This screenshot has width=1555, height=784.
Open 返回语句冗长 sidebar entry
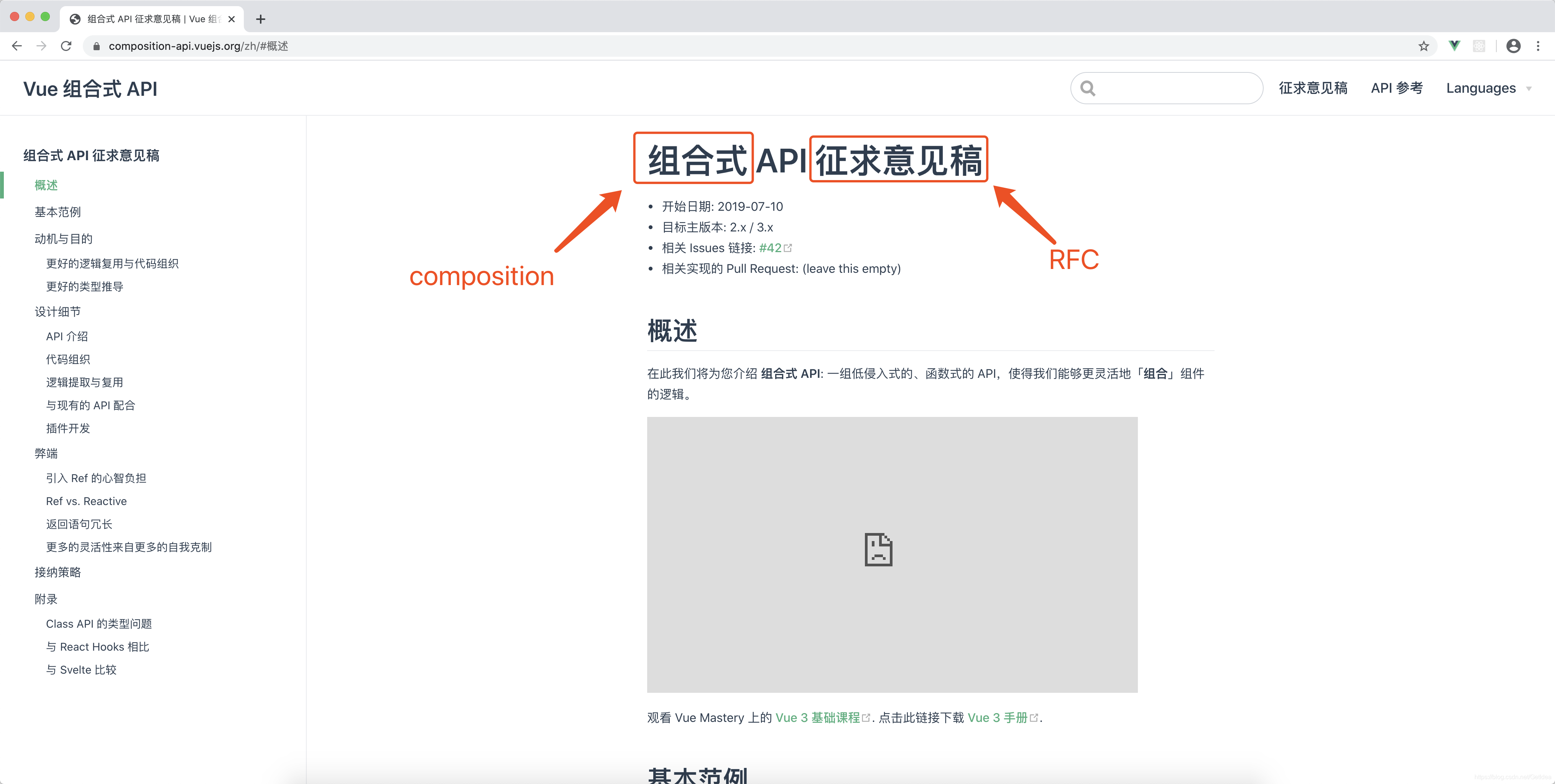79,525
